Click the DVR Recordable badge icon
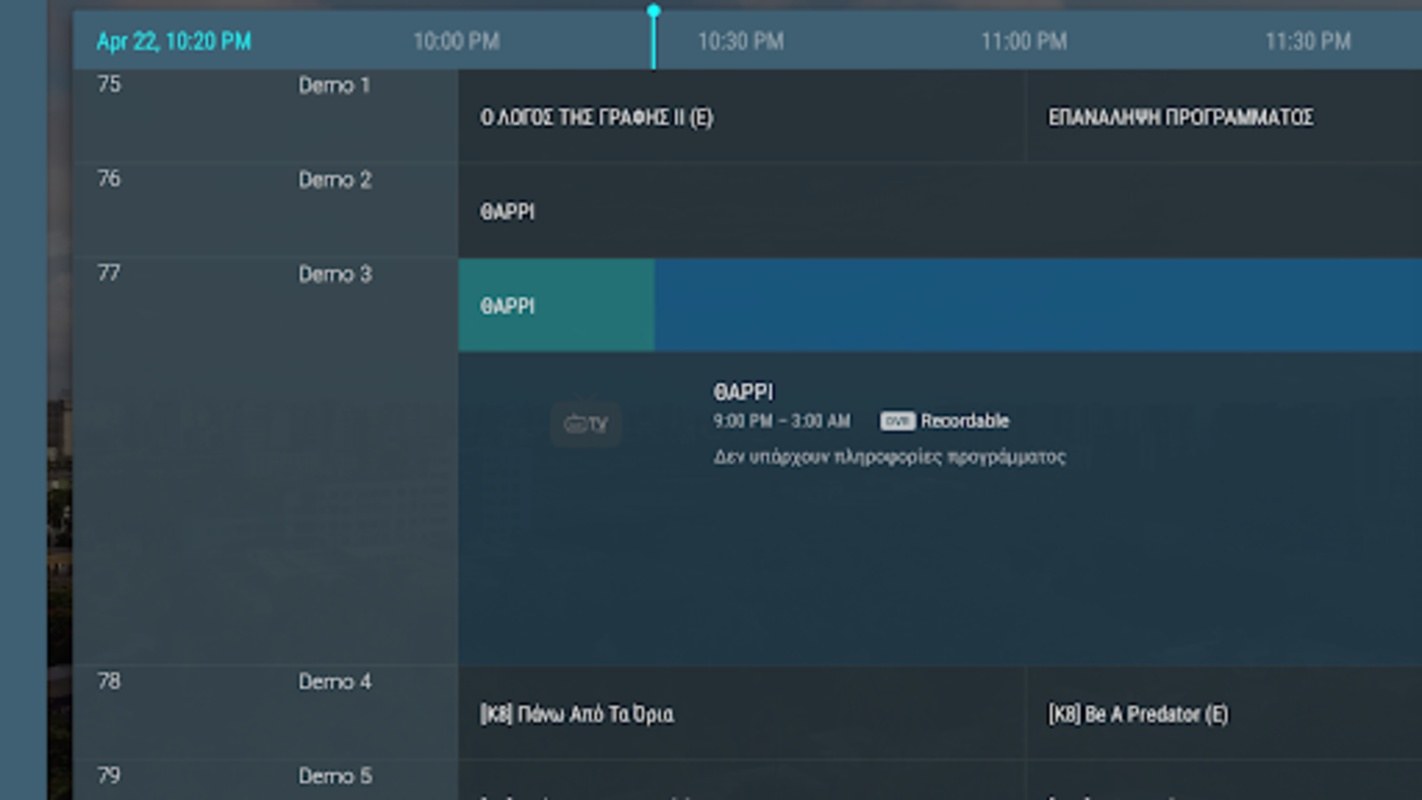Screen dimensions: 1422x800 [x=897, y=421]
